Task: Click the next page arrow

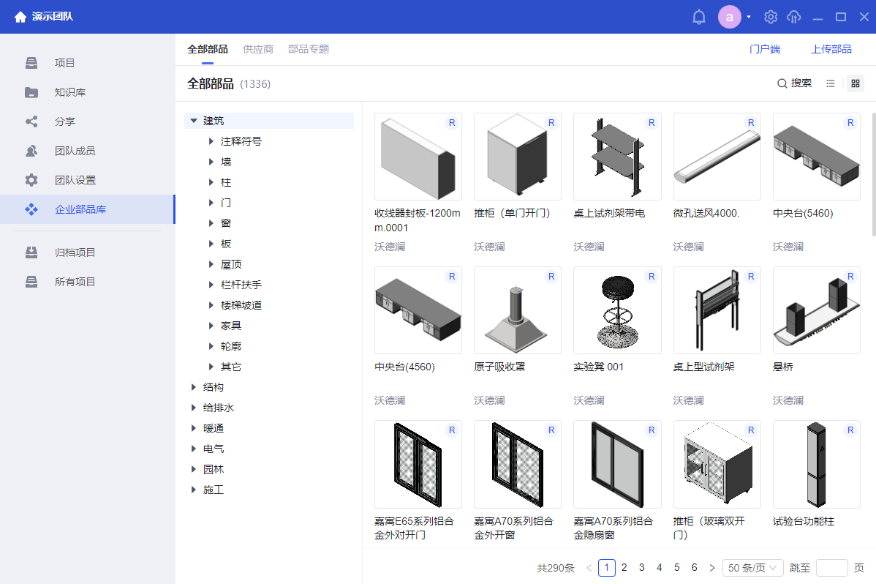Action: coord(712,568)
